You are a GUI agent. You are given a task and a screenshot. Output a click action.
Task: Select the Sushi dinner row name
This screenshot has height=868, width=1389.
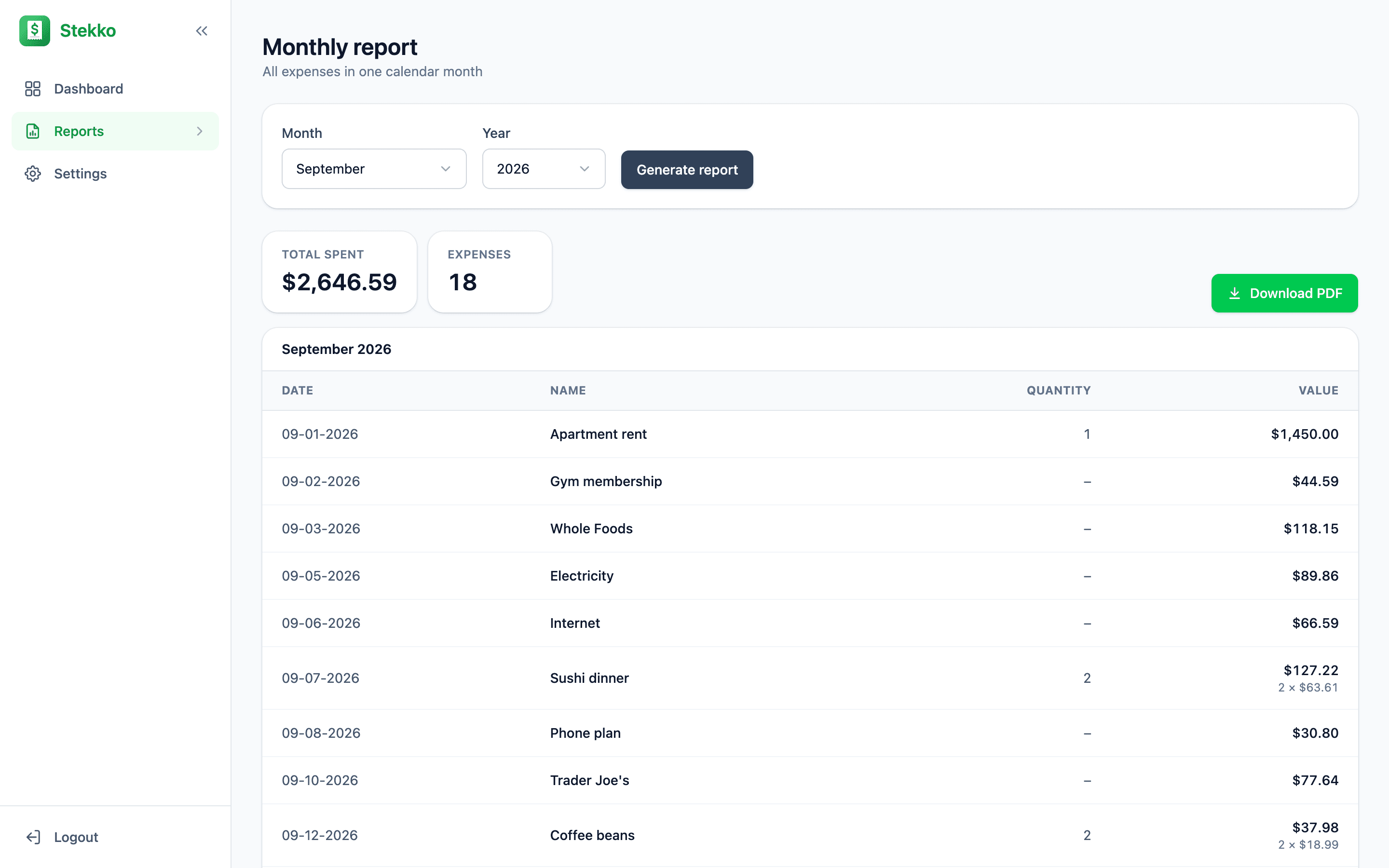point(589,678)
